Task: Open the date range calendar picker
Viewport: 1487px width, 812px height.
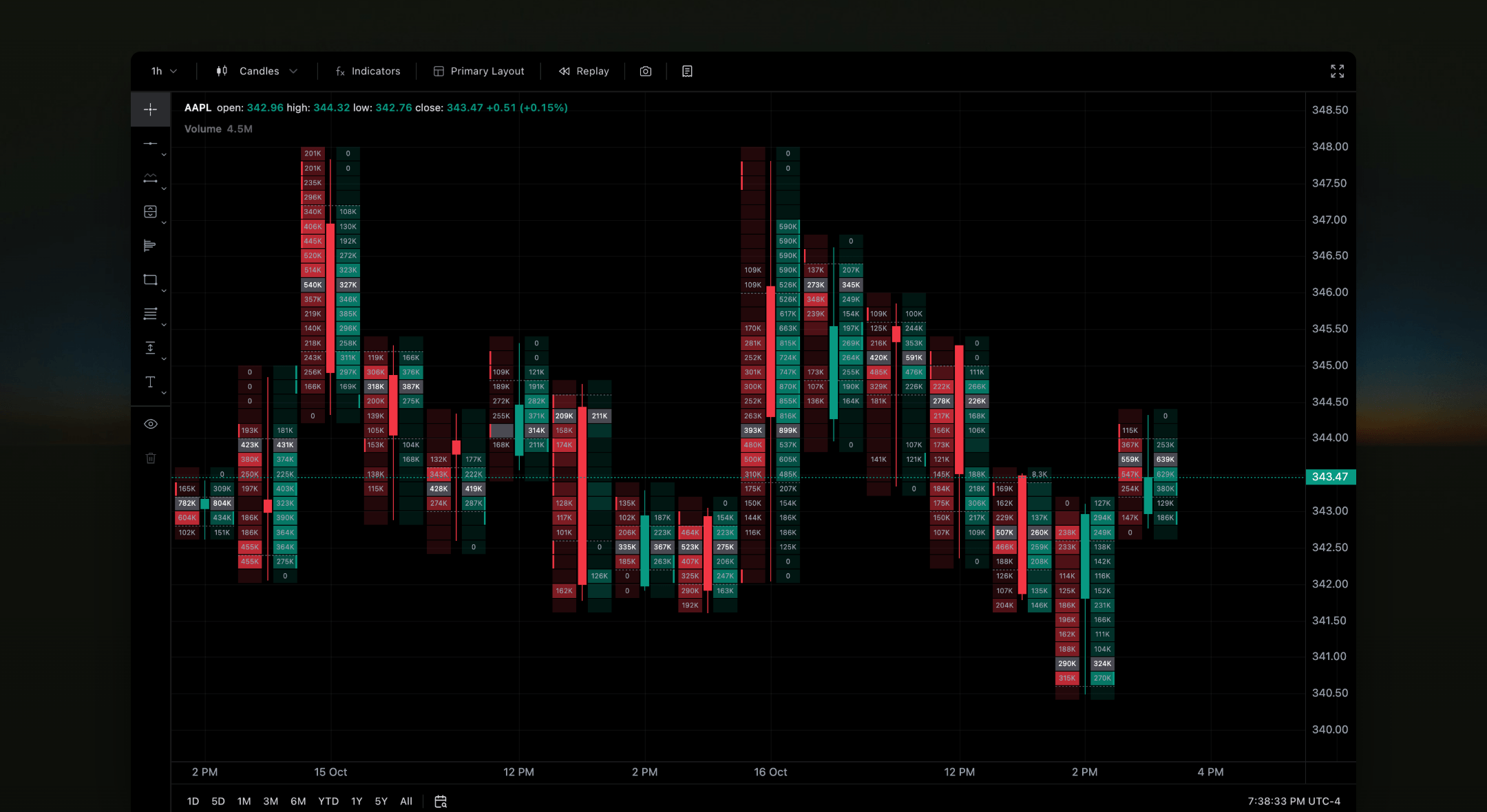Action: point(441,801)
